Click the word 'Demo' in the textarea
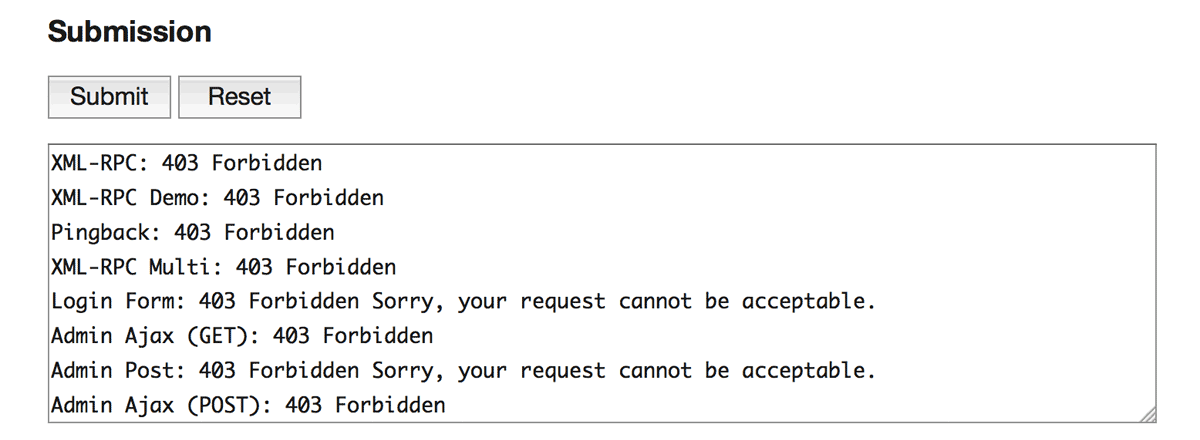The width and height of the screenshot is (1200, 440). coord(174,198)
